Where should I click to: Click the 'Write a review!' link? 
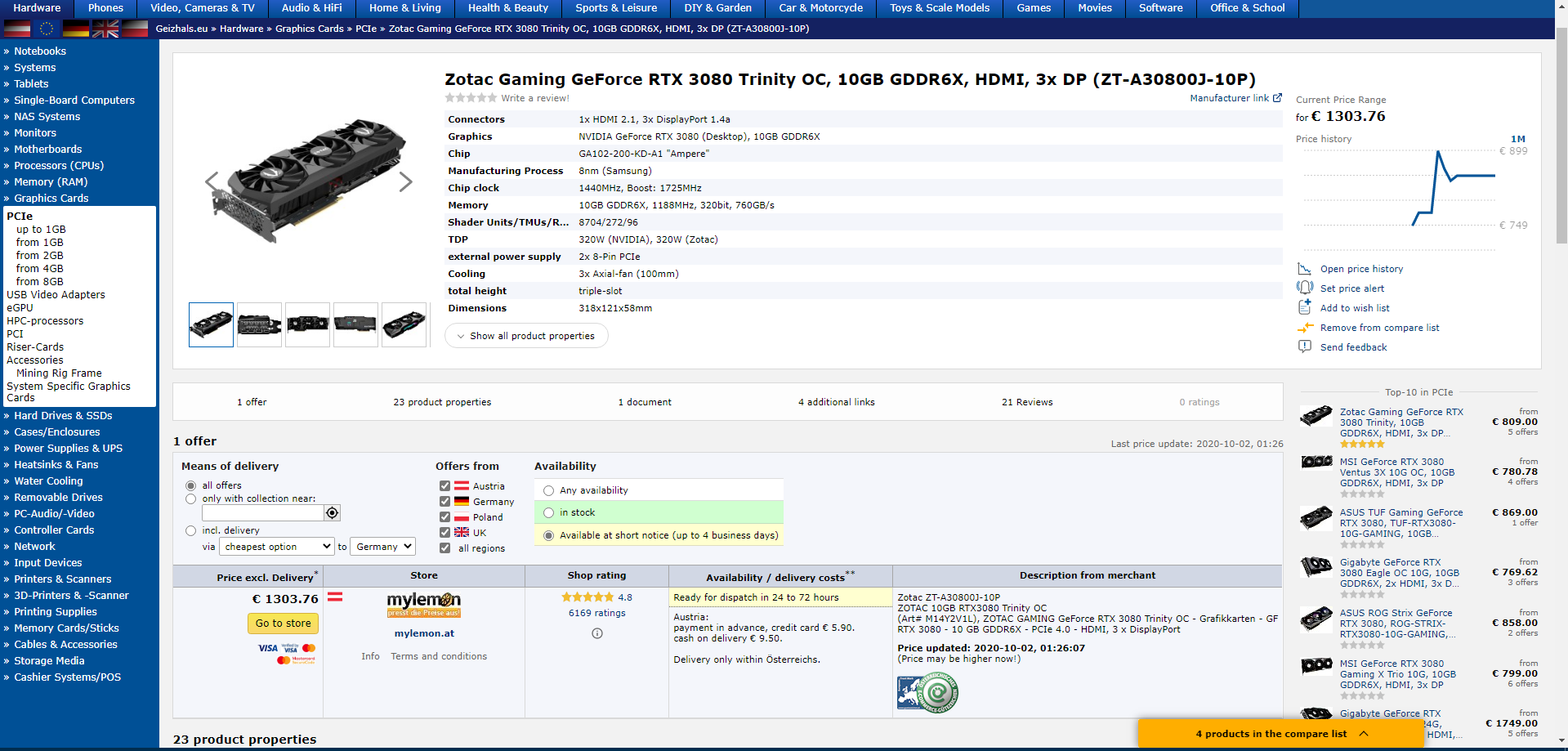coord(535,98)
